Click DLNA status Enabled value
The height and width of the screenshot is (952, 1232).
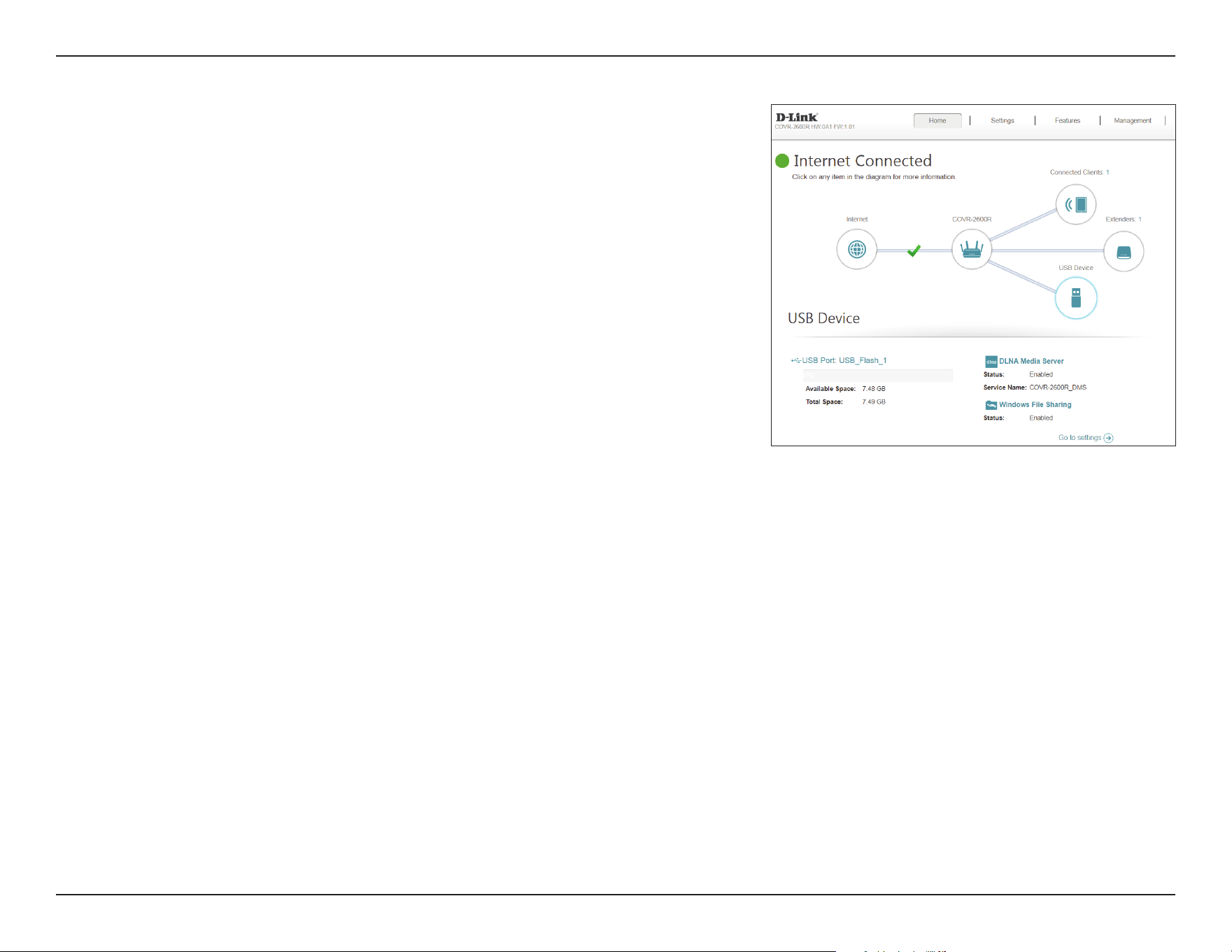[x=1041, y=375]
